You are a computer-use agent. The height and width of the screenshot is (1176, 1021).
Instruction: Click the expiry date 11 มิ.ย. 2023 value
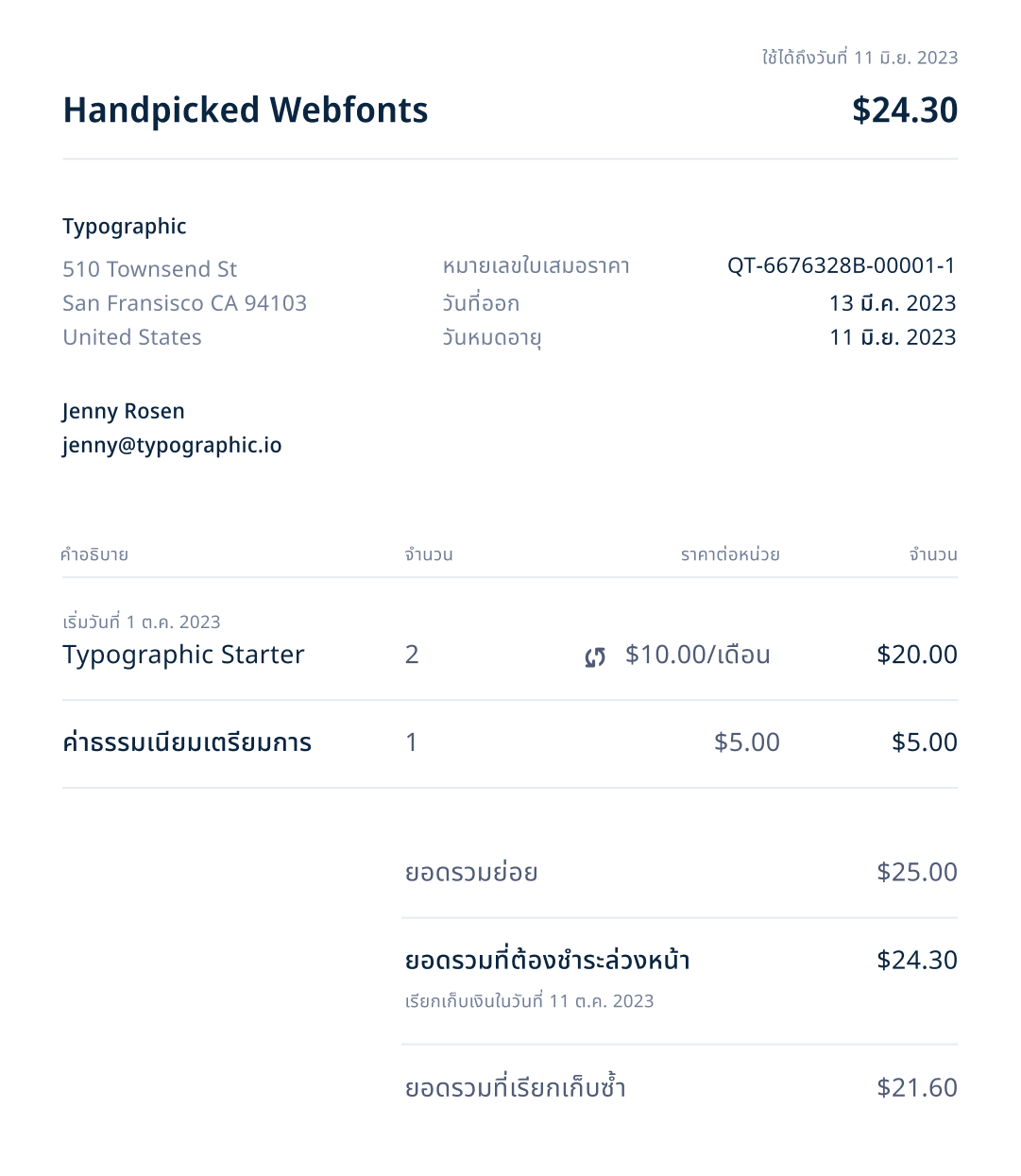pyautogui.click(x=893, y=337)
